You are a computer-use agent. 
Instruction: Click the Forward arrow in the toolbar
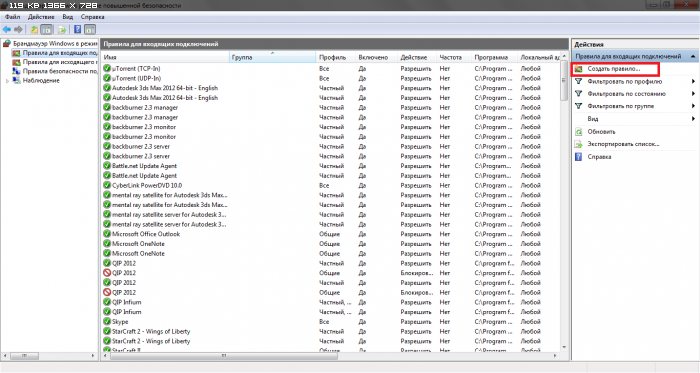point(18,29)
